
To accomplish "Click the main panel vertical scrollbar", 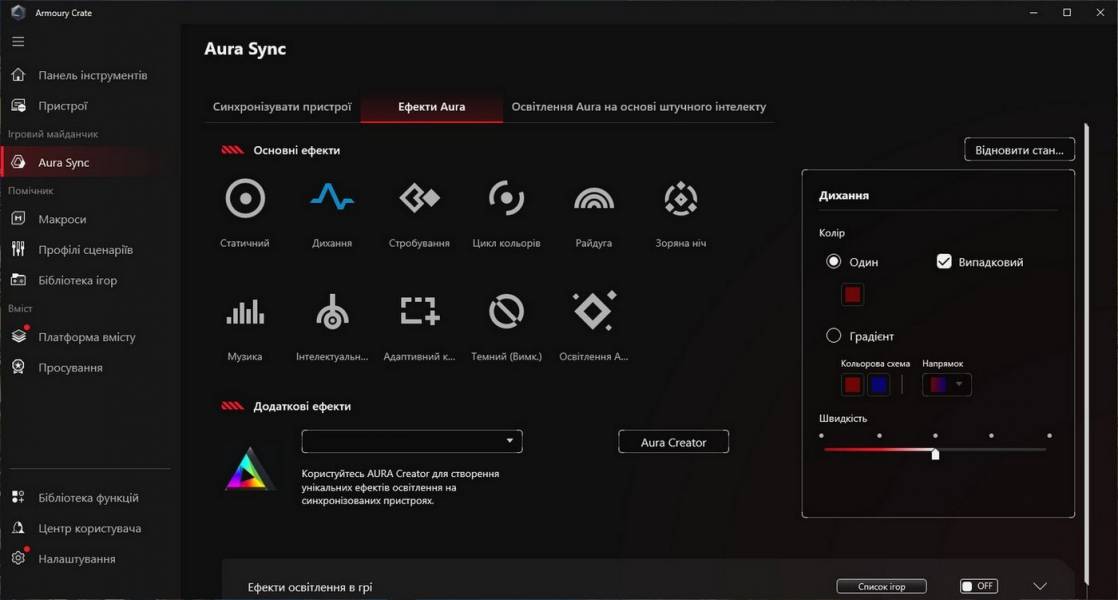I will click(x=1087, y=353).
